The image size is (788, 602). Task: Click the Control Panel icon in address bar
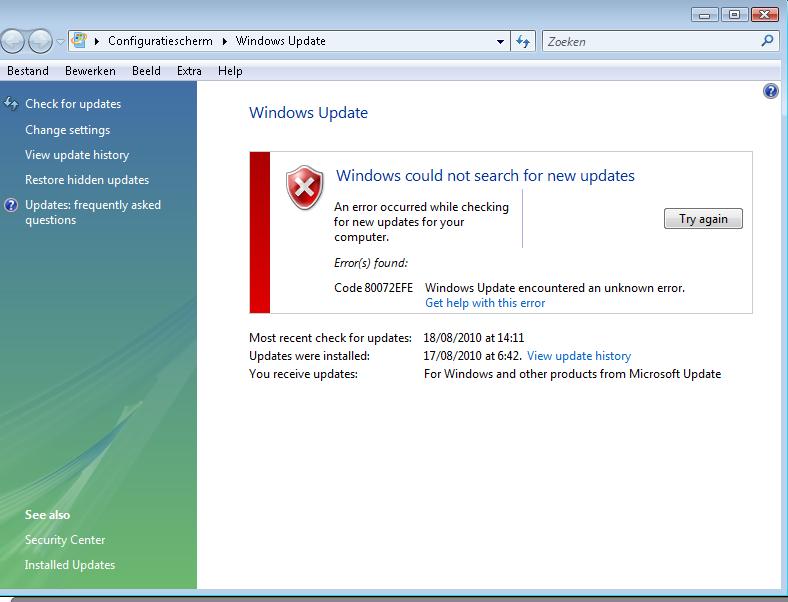(79, 41)
